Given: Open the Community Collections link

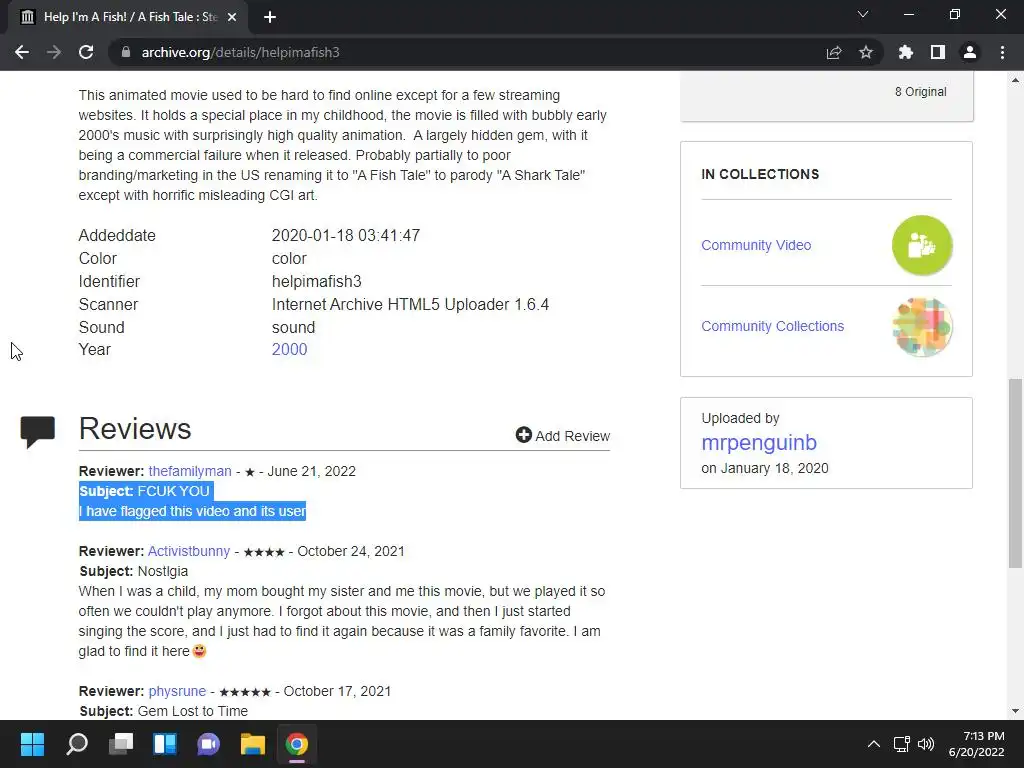Looking at the screenshot, I should (773, 326).
